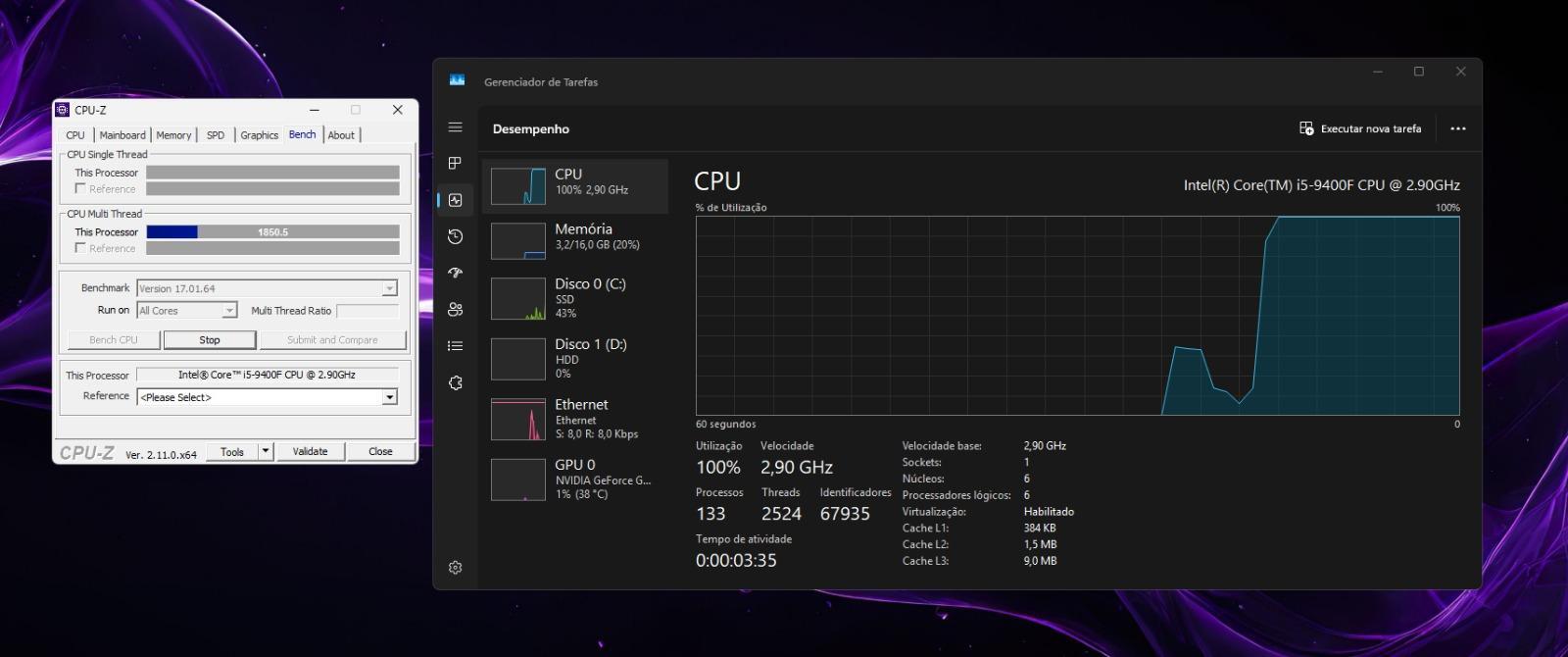Enable the Multi Thread Reference checkbox
The image size is (1568, 657).
80,248
